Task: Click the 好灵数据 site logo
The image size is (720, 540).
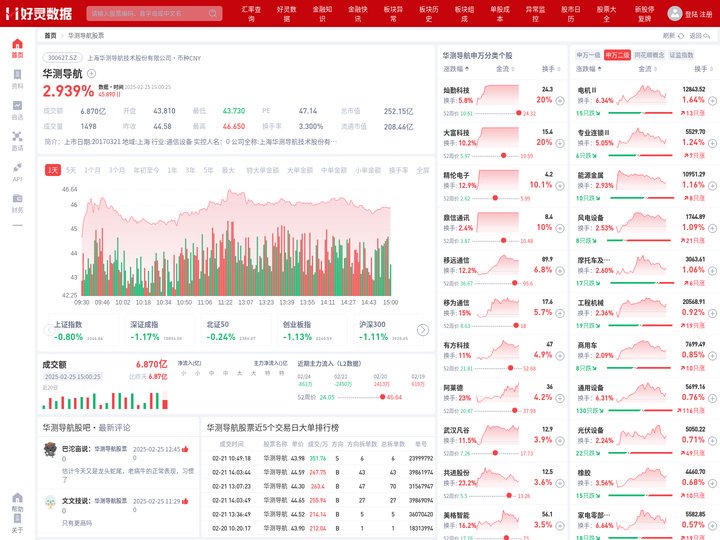Action: 39,13
